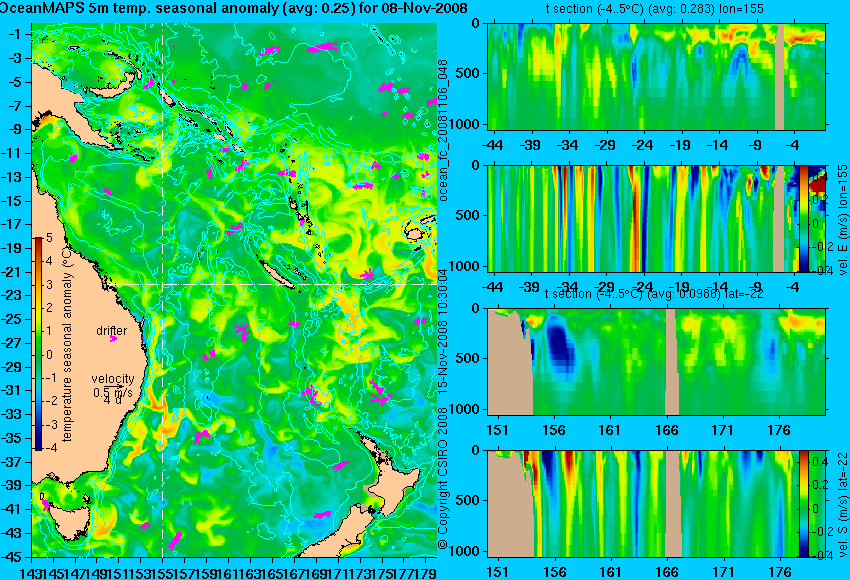Click the 'temperature seasonal anomaly (°C)' colorbar label

67,344
